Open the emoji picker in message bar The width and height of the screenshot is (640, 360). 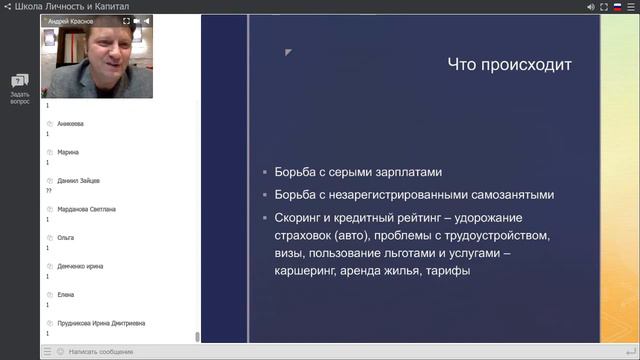(x=60, y=351)
